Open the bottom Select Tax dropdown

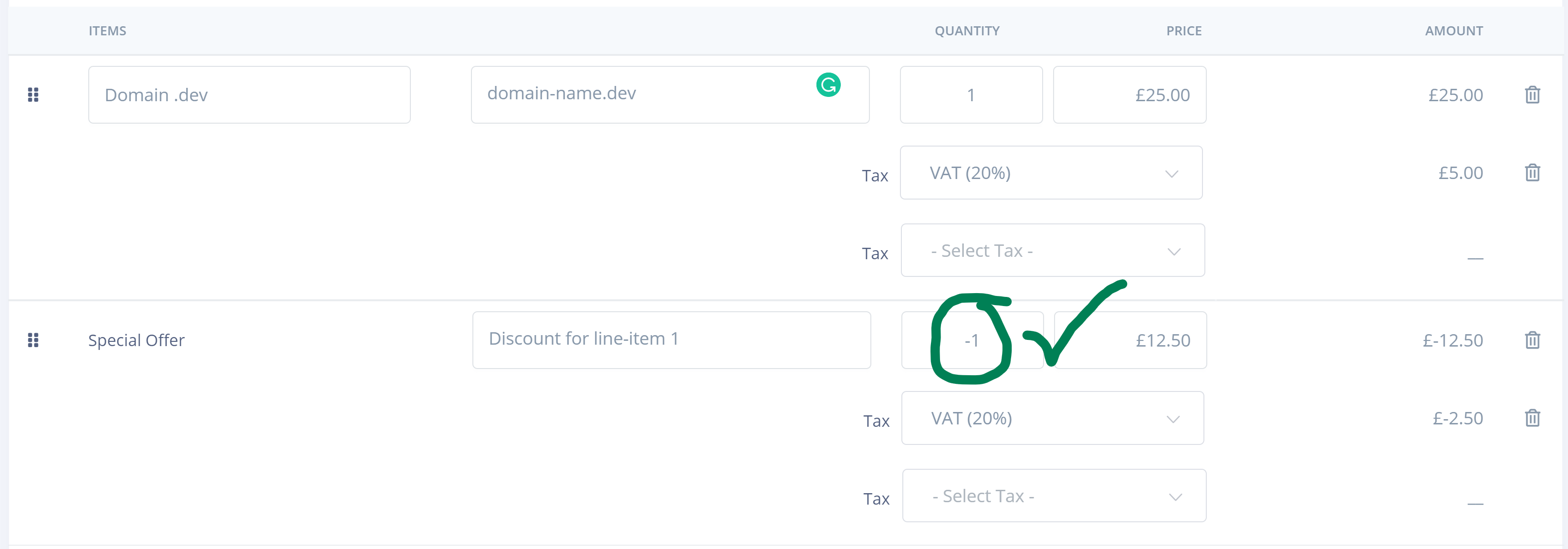pyautogui.click(x=1054, y=496)
